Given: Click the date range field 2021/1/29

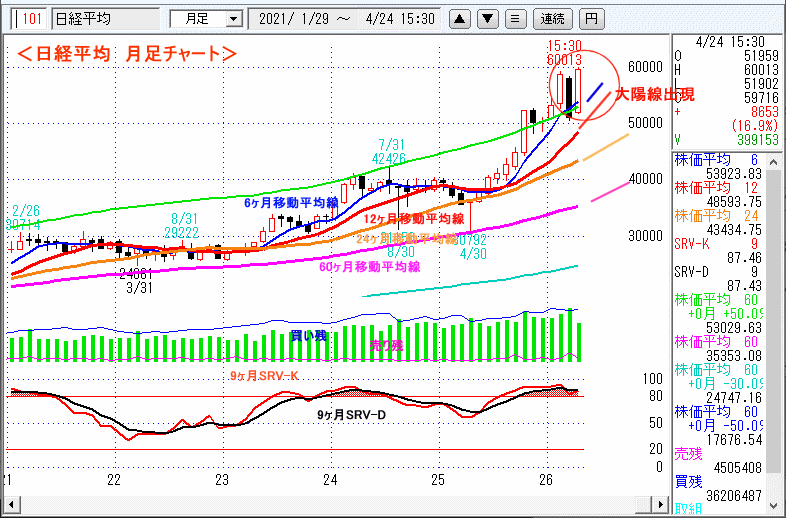Looking at the screenshot, I should 346,20.
